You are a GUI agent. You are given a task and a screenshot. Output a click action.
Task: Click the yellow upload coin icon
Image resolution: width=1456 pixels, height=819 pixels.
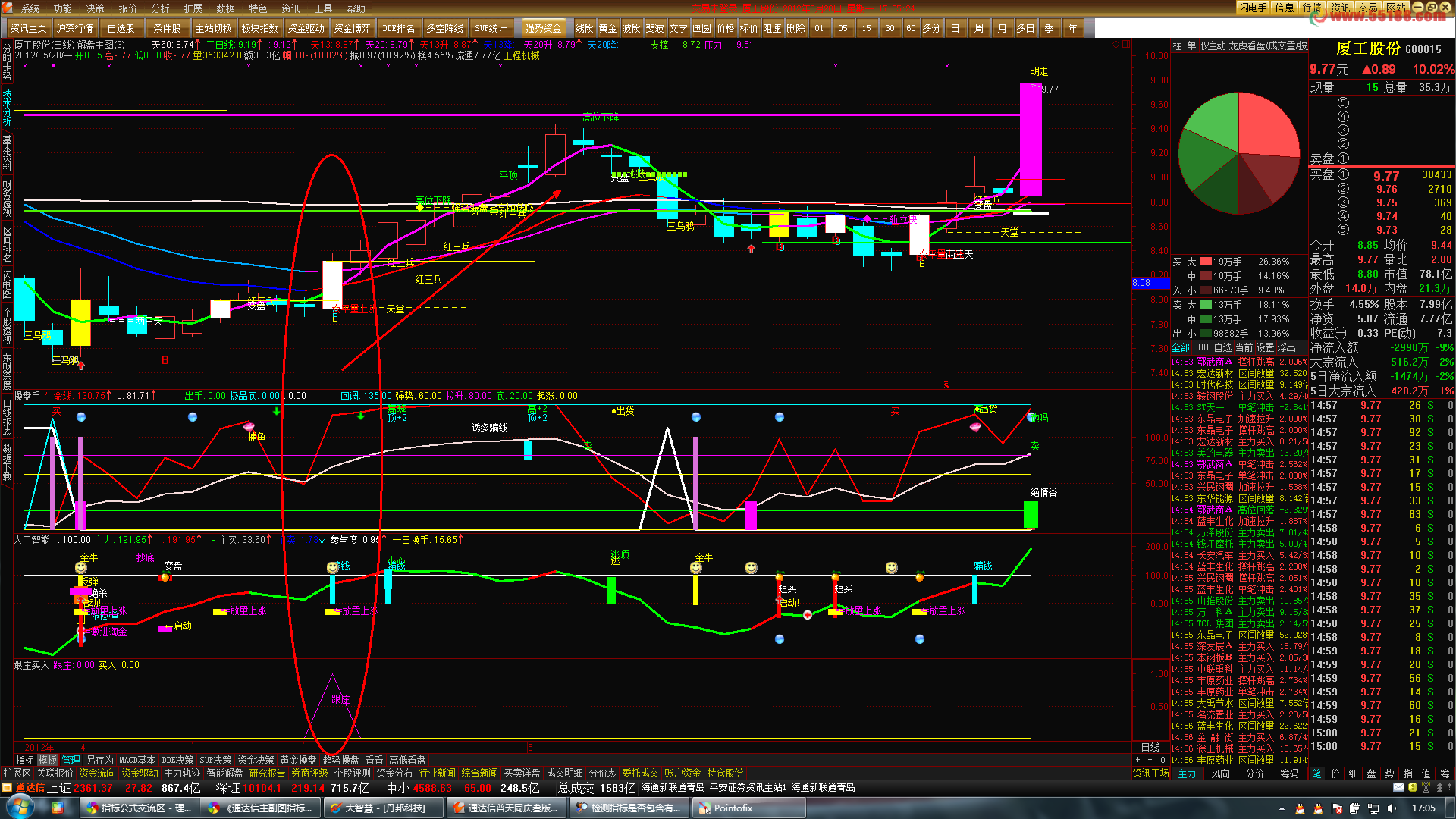click(1413, 787)
